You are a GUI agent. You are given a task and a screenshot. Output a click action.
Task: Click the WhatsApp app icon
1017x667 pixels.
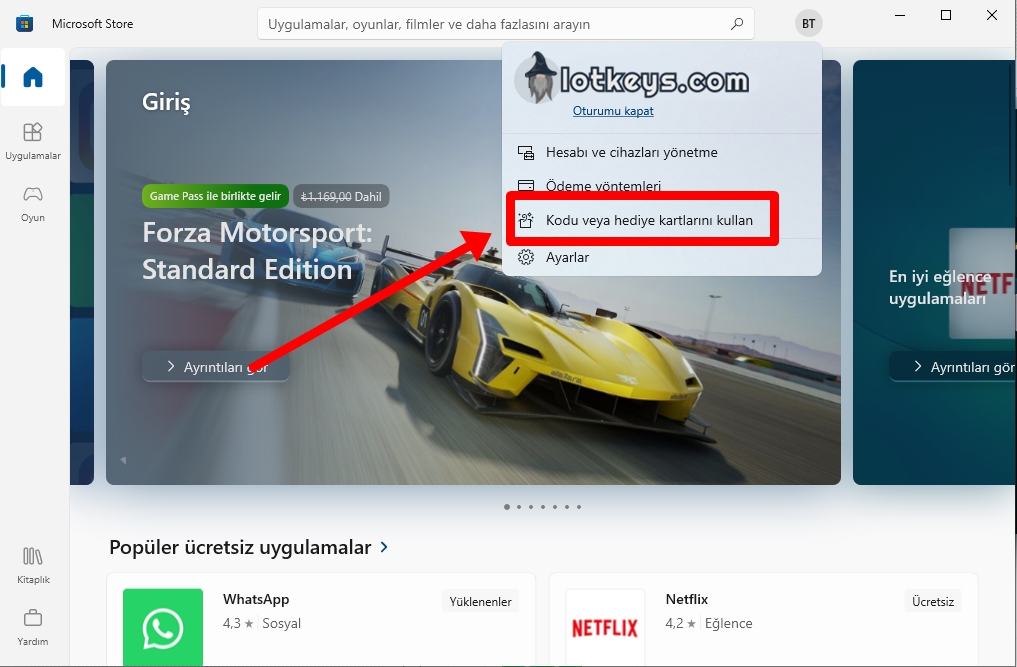(x=163, y=627)
